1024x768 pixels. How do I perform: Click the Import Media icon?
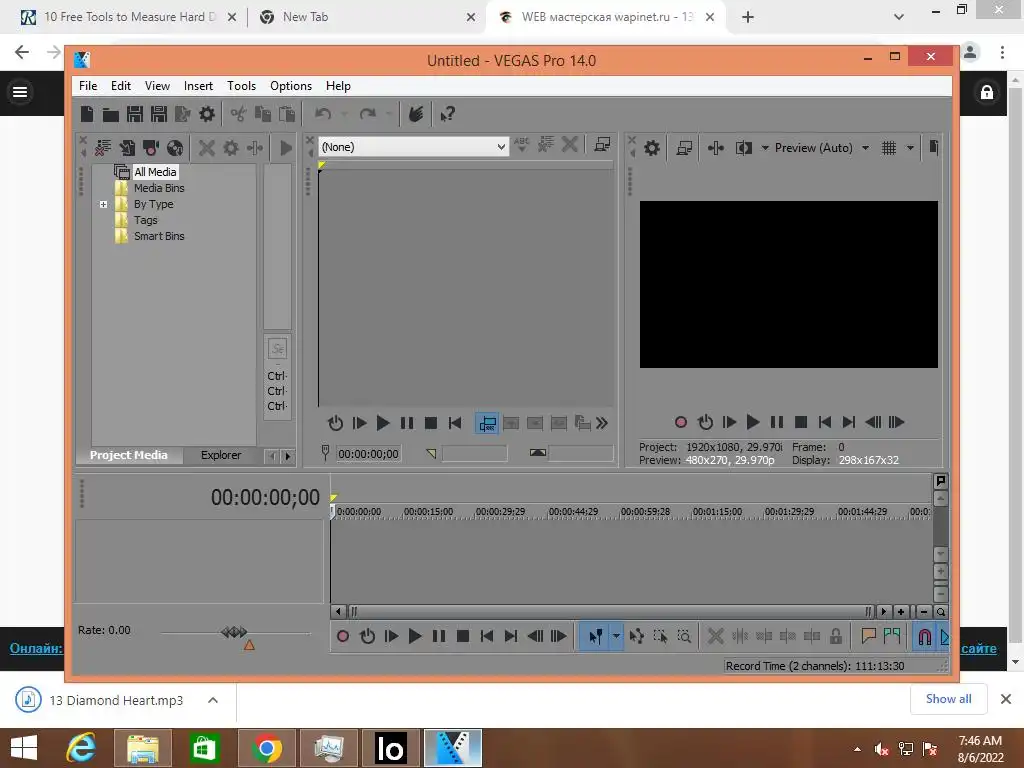coord(127,148)
